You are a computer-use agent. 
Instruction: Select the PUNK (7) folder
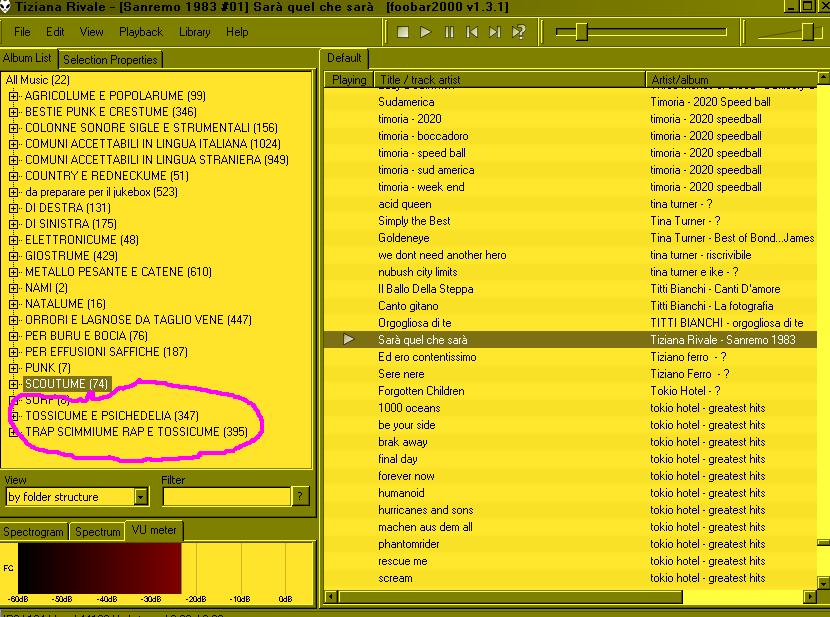pos(48,368)
